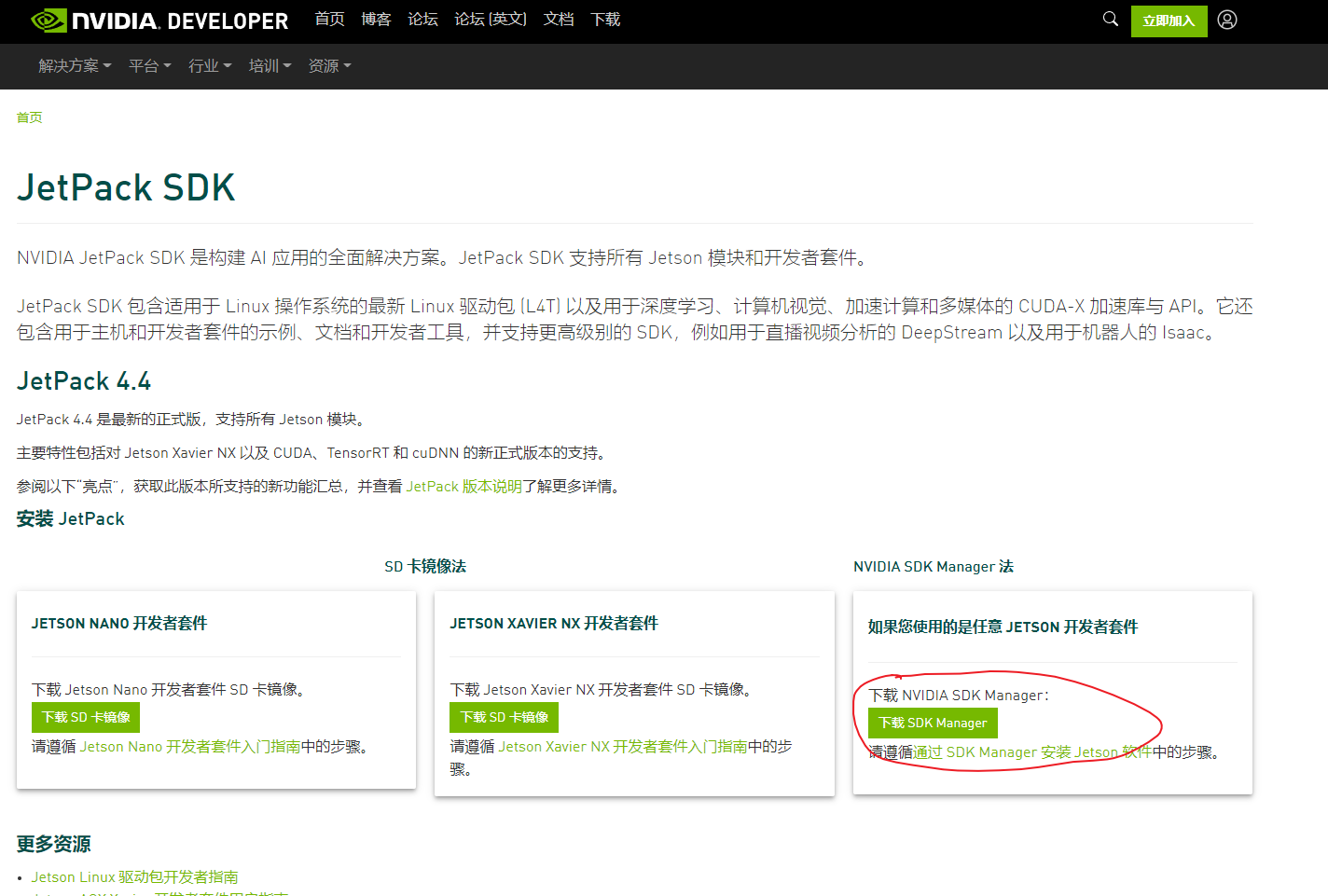Viewport: 1328px width, 896px height.
Task: Download Jetson Xavier NX SD card image button
Action: pyautogui.click(x=505, y=717)
